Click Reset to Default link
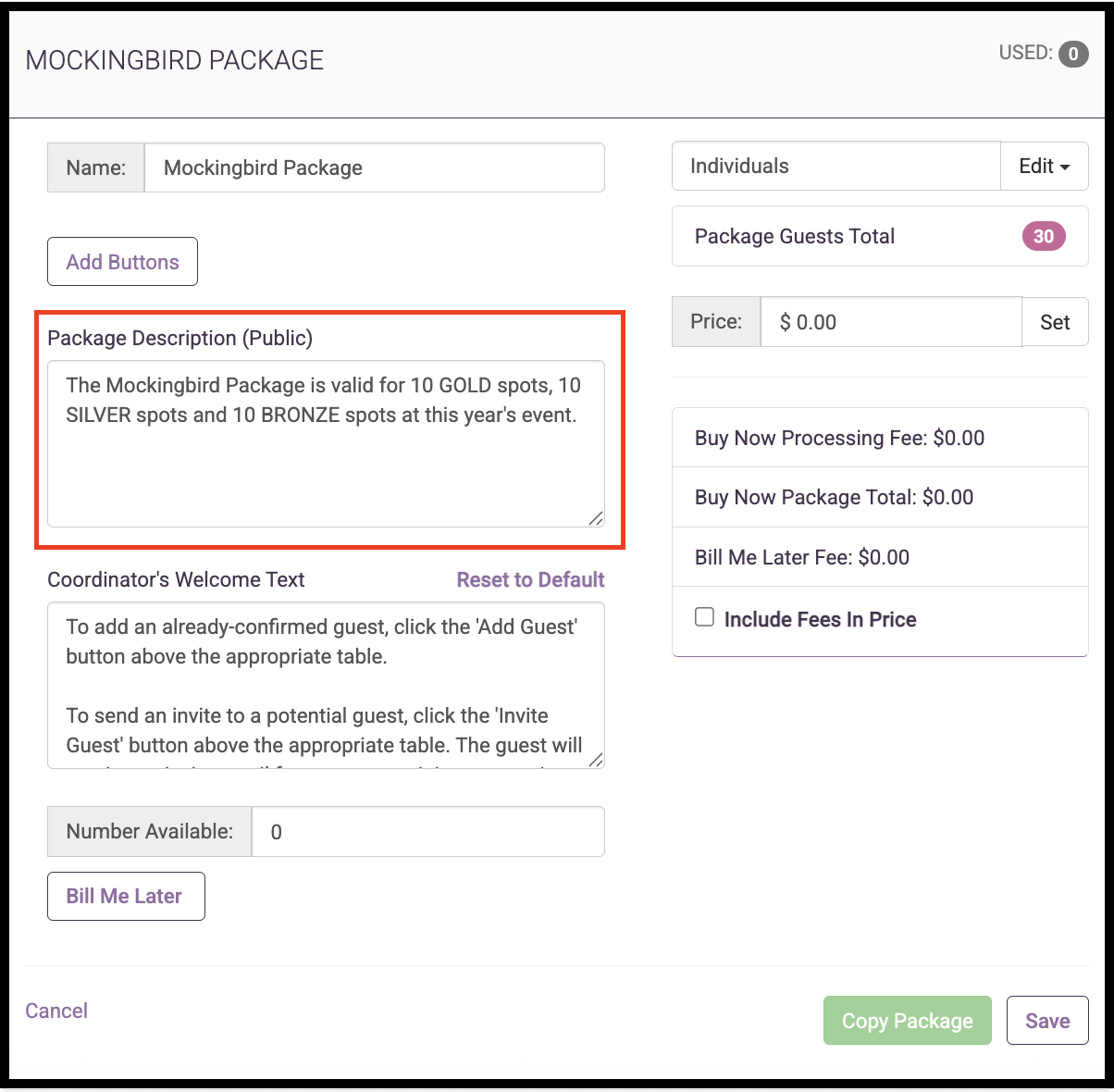 pos(530,579)
